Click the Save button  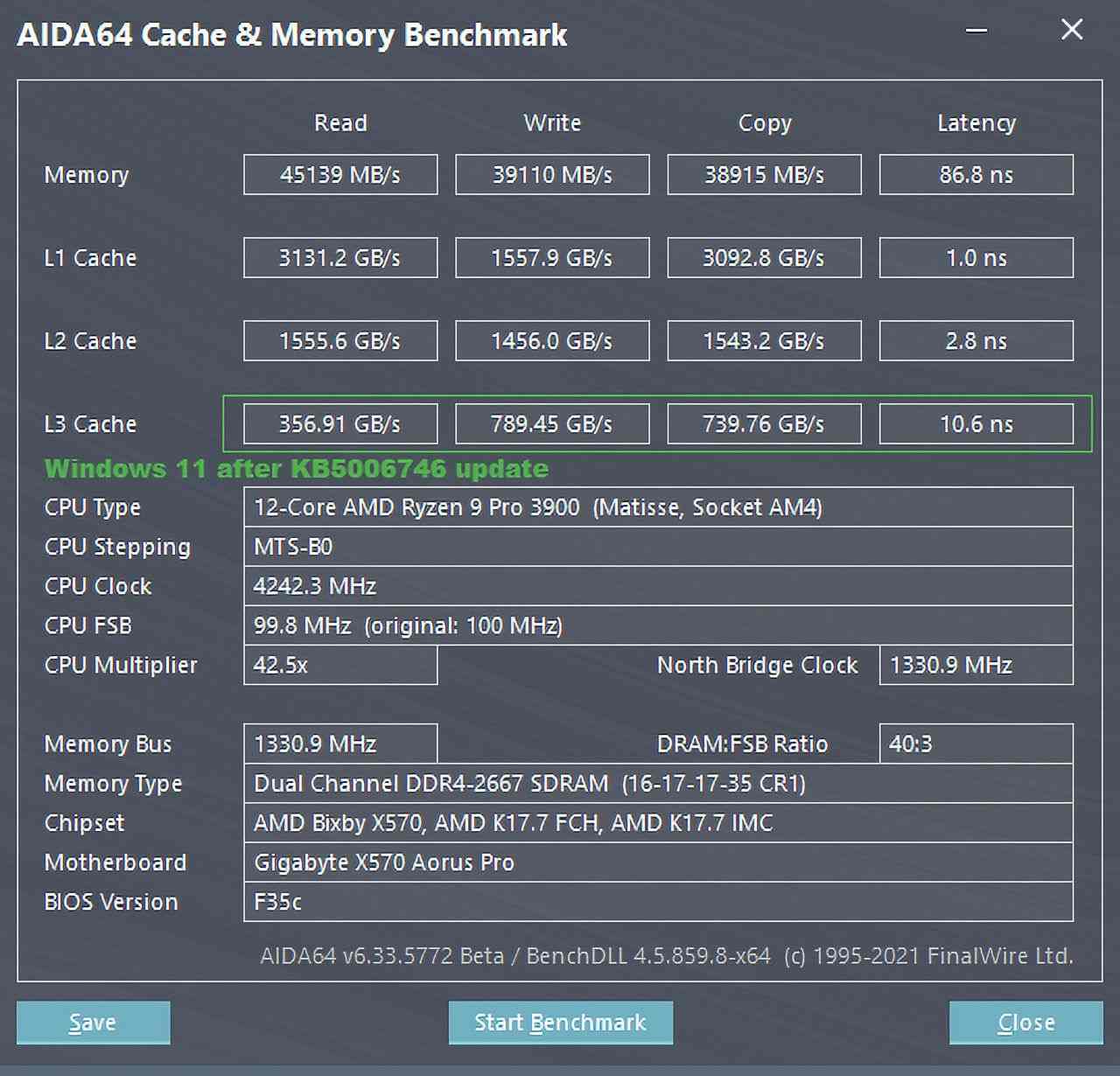[93, 1022]
